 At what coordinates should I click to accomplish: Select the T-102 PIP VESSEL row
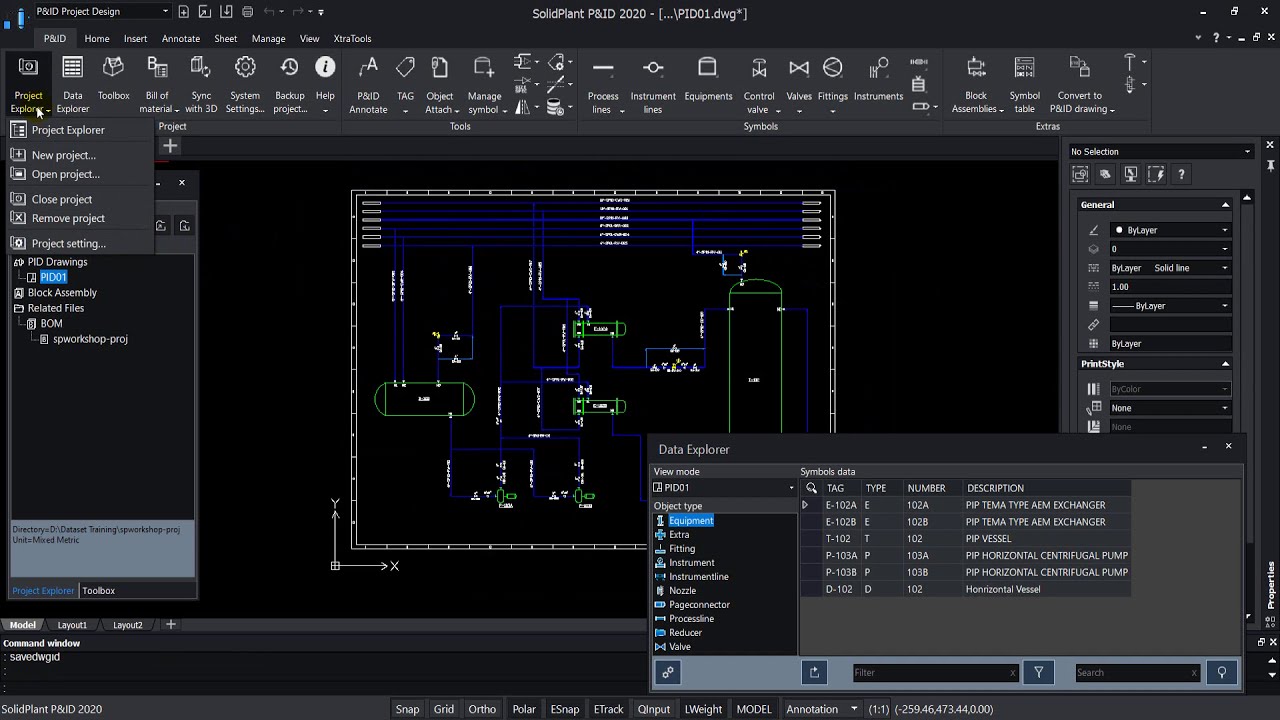965,539
